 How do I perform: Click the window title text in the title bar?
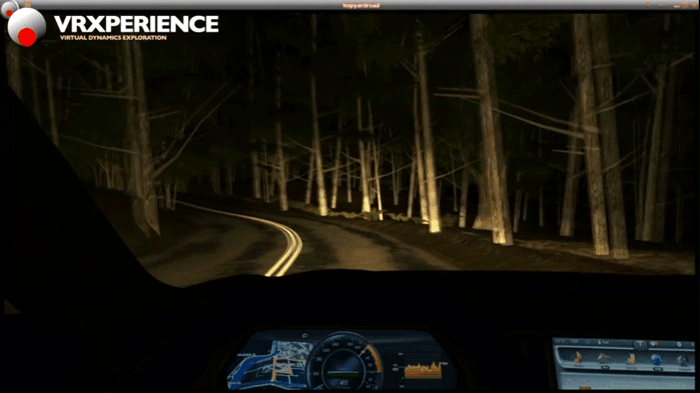click(x=361, y=5)
